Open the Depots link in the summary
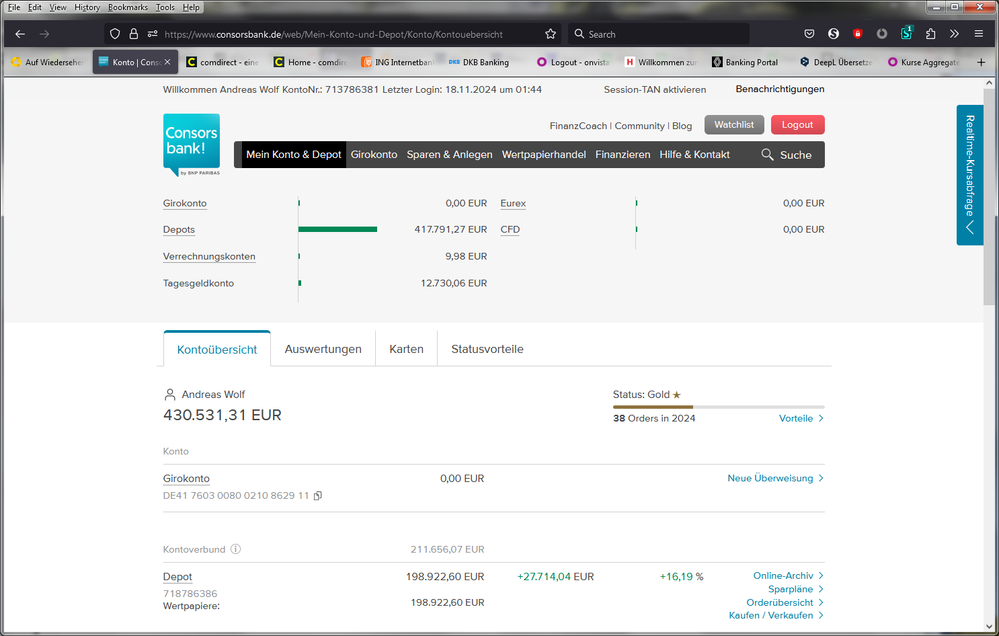The height and width of the screenshot is (636, 999). pyautogui.click(x=179, y=229)
